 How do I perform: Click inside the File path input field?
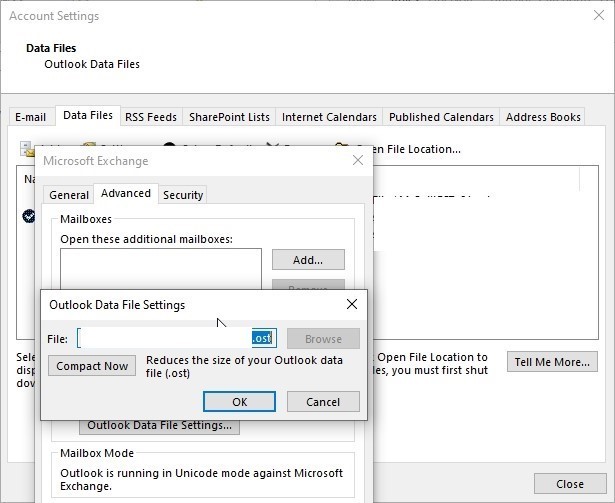(177, 338)
